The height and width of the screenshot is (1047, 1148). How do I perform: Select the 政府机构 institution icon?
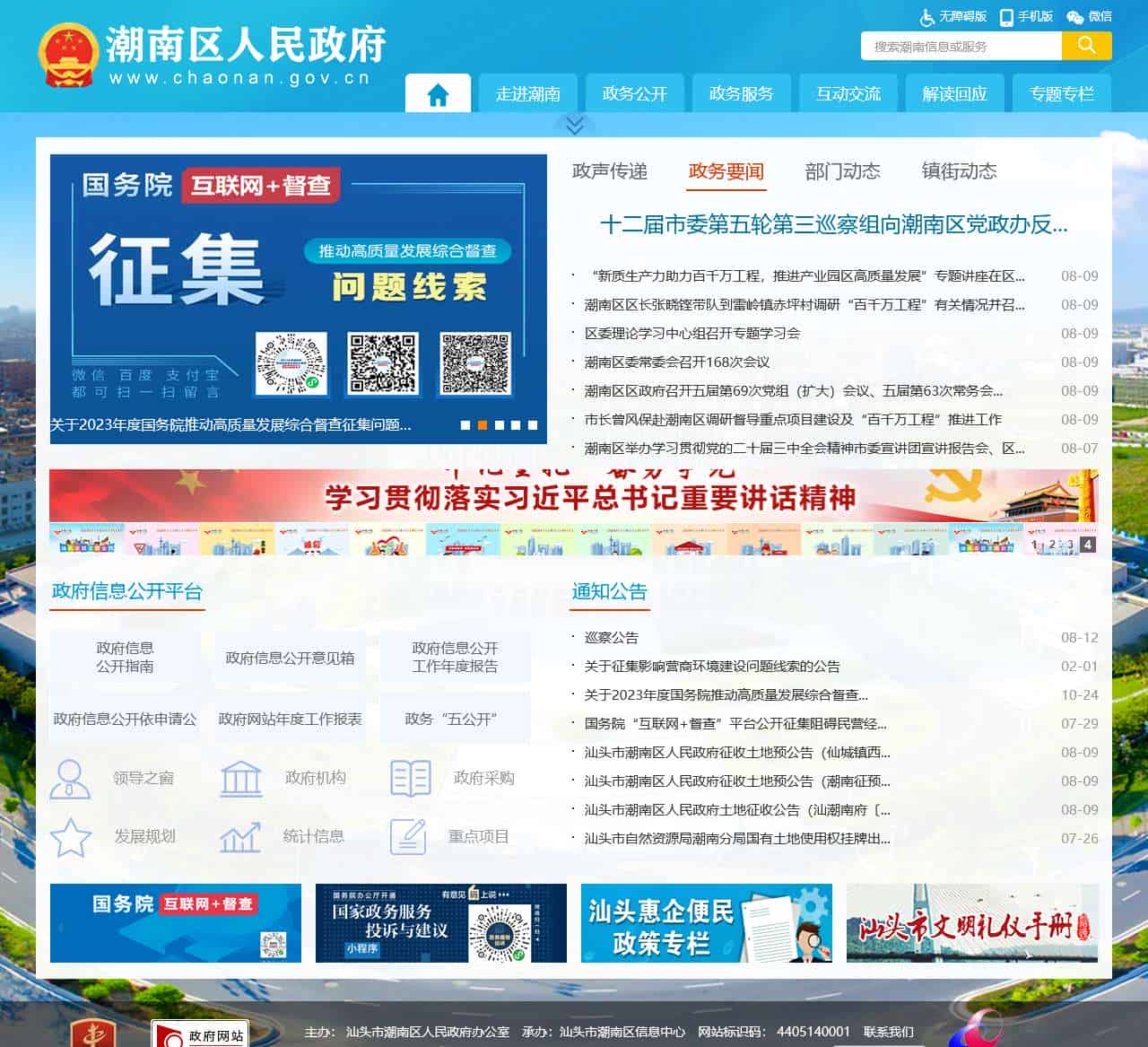[240, 777]
